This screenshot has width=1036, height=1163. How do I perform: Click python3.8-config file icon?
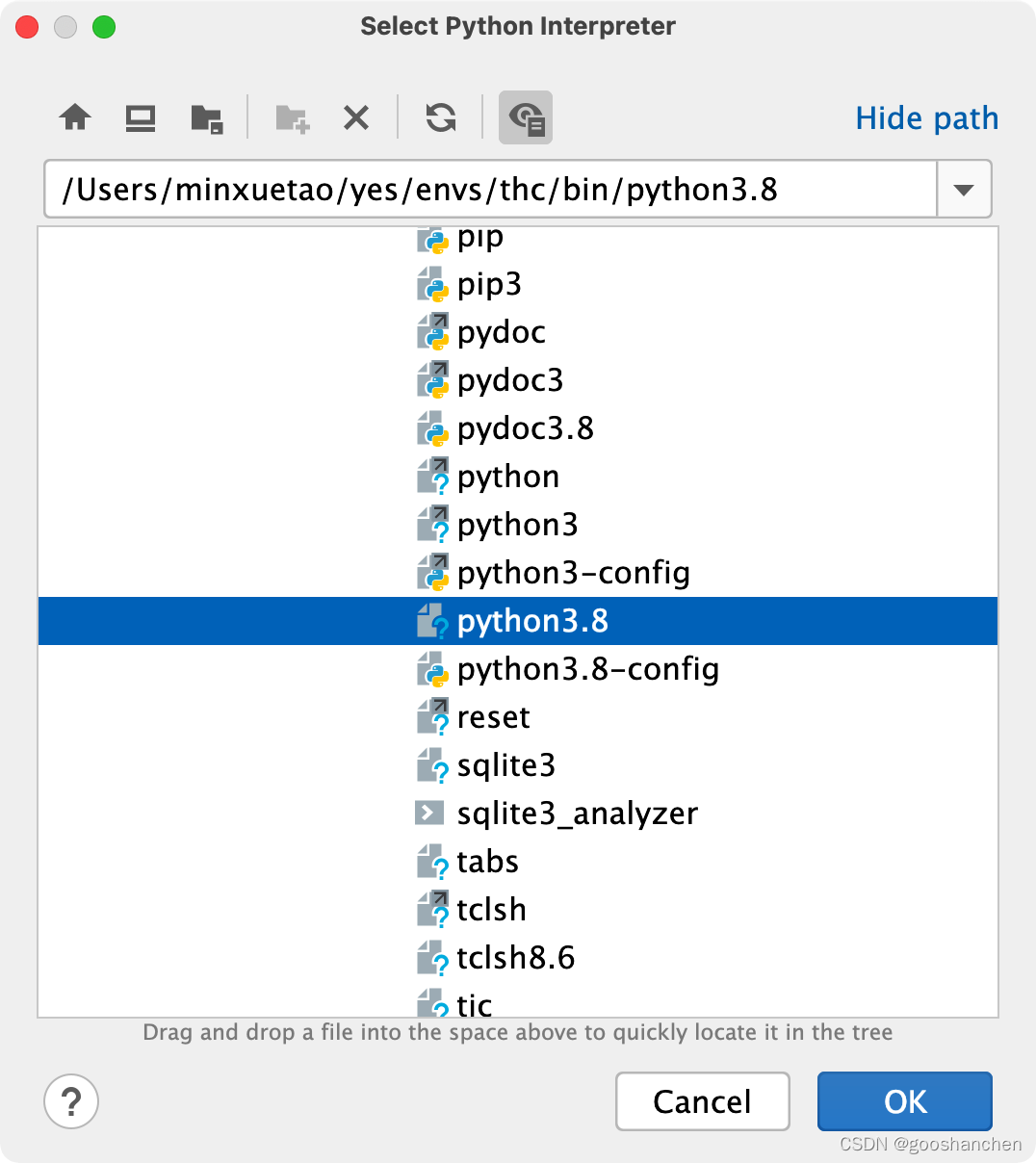[432, 669]
